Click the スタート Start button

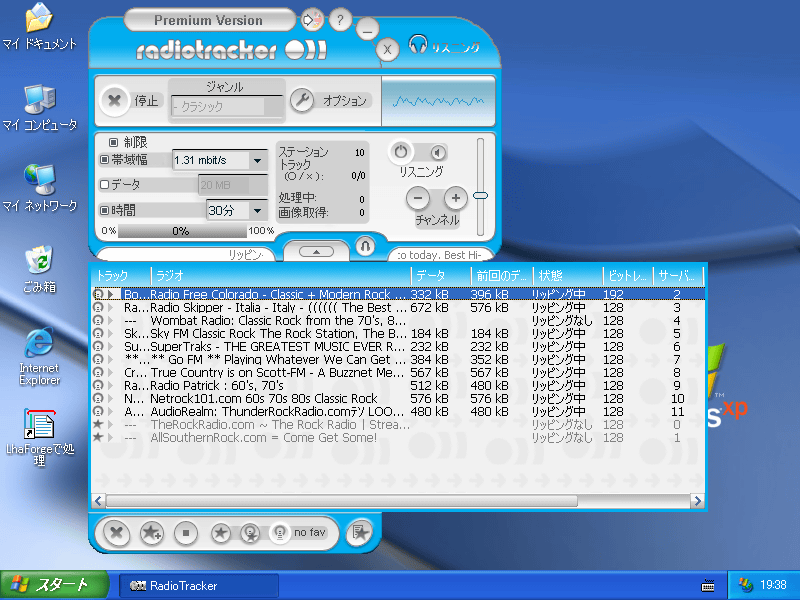[x=54, y=585]
